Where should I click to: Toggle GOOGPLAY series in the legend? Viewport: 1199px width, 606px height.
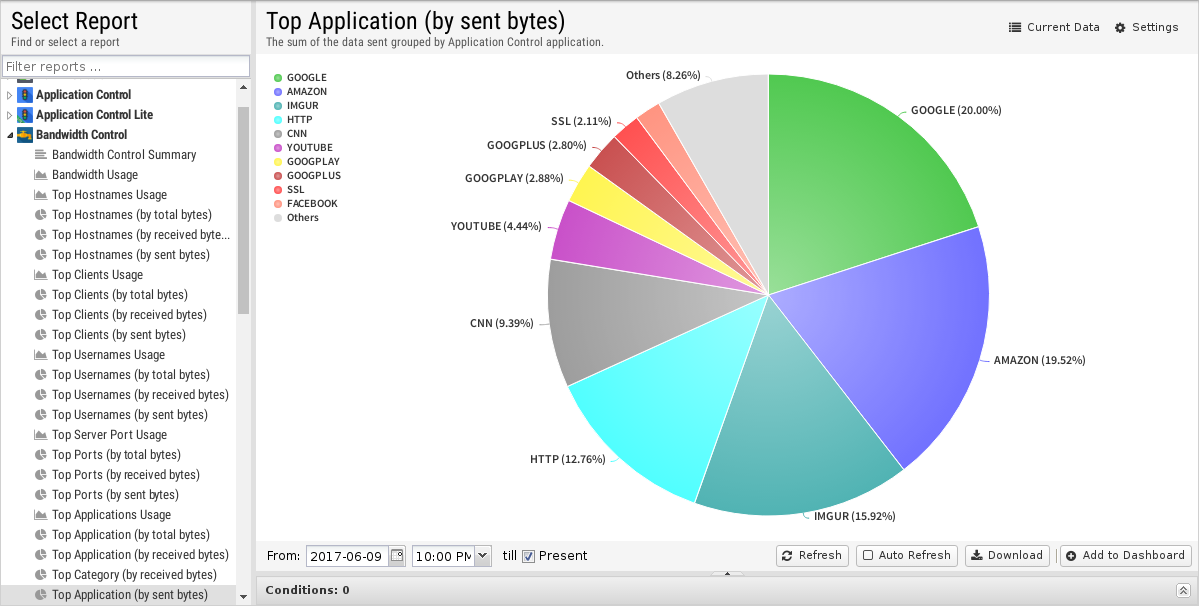click(307, 162)
